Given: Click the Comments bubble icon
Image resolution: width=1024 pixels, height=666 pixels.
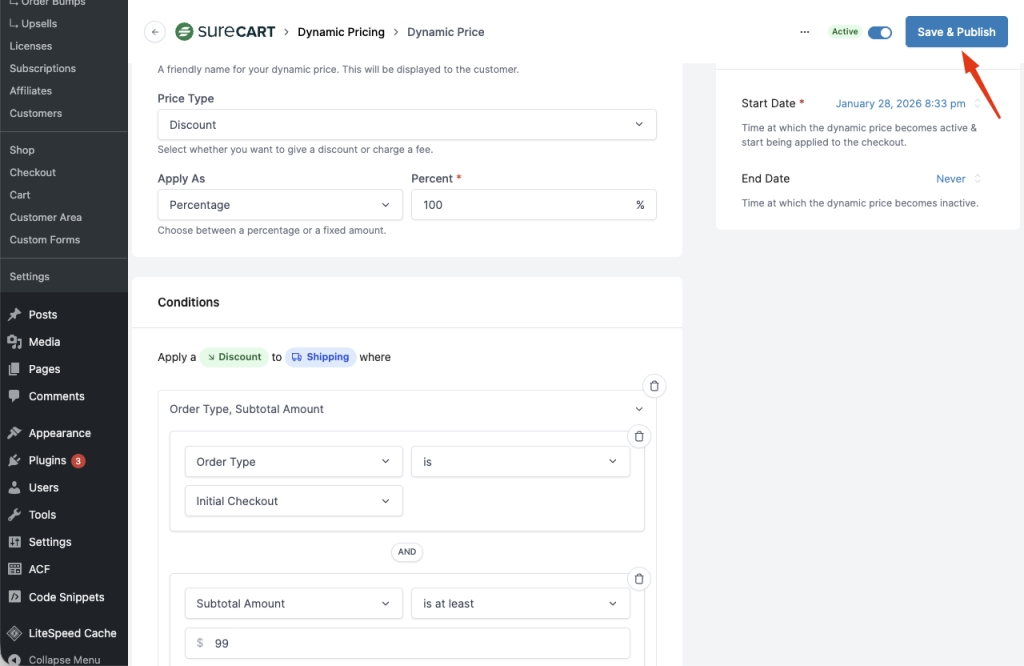Looking at the screenshot, I should (14, 396).
